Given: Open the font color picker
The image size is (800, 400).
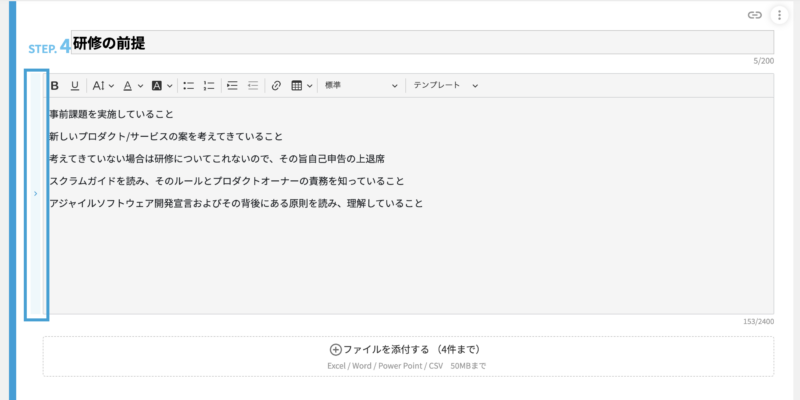Looking at the screenshot, I should coord(133,86).
